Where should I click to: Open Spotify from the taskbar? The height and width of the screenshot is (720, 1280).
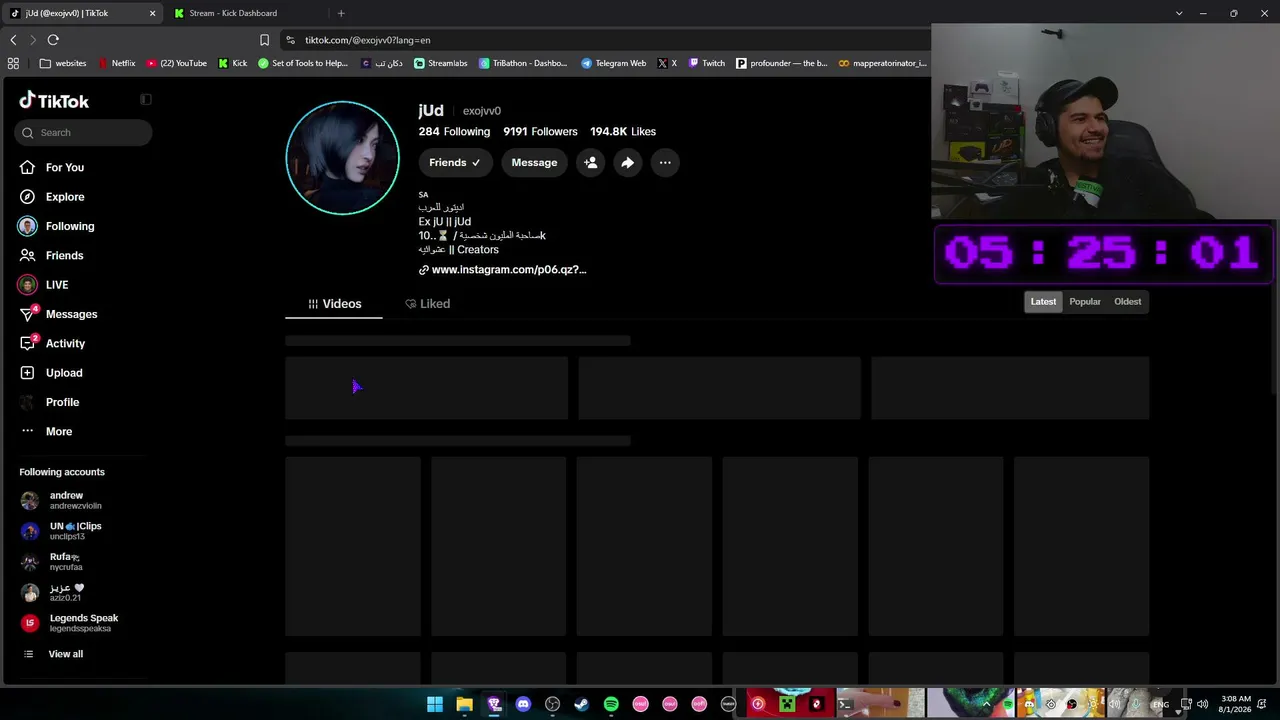pos(611,704)
